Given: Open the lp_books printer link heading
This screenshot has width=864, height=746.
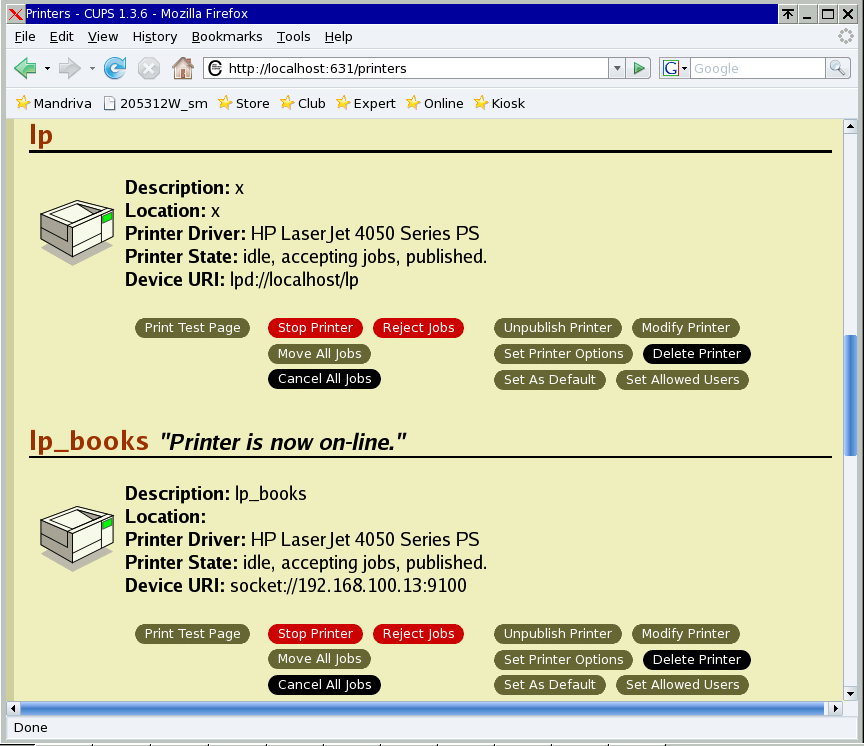Looking at the screenshot, I should click(89, 441).
